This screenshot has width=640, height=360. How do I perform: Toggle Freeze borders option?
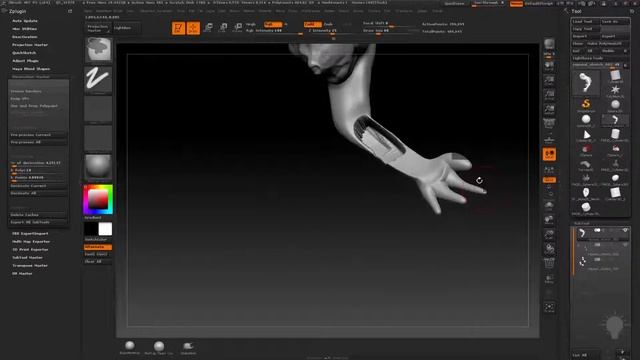pos(26,91)
